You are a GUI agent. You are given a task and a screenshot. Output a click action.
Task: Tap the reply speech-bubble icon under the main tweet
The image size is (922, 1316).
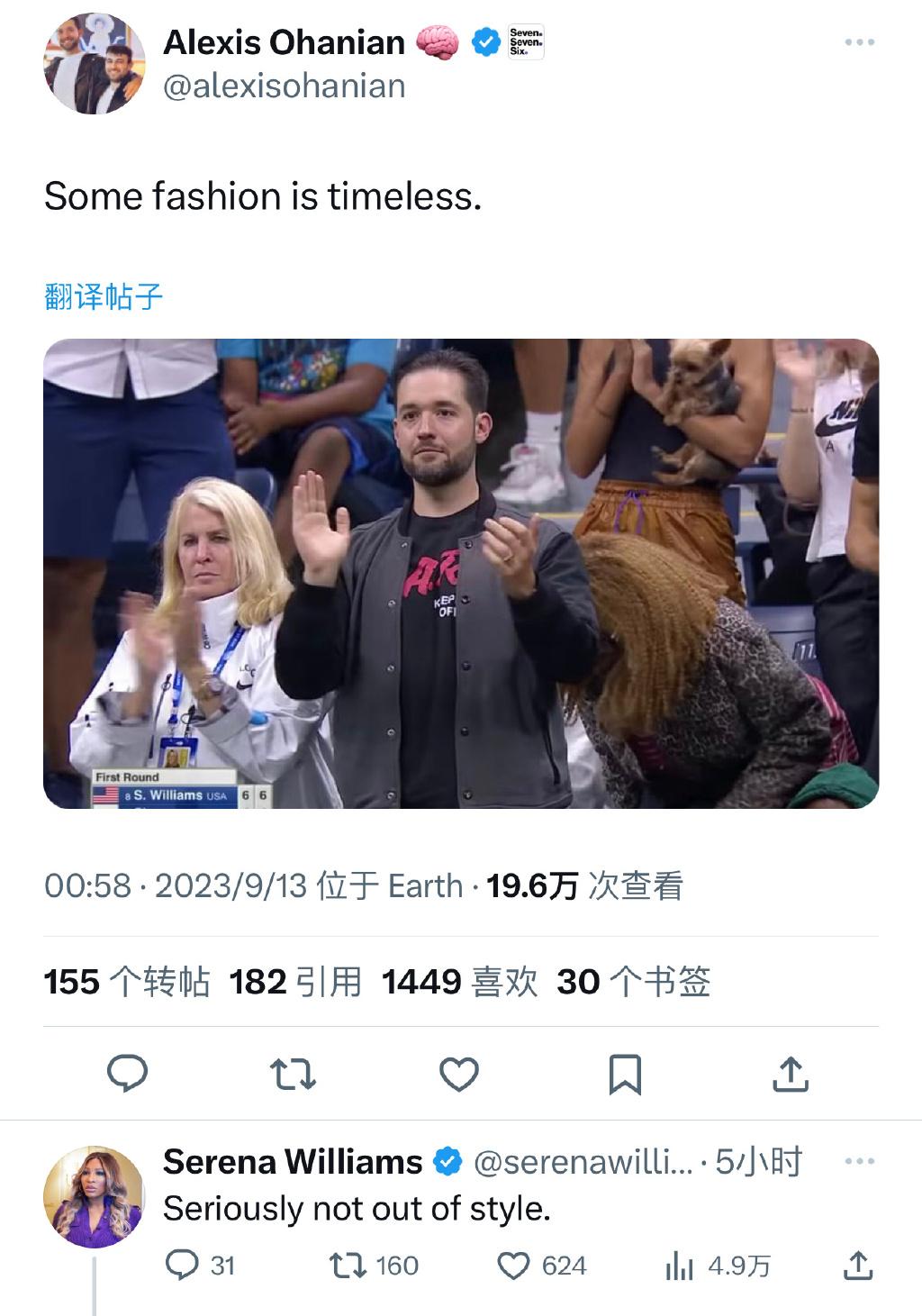click(127, 1074)
